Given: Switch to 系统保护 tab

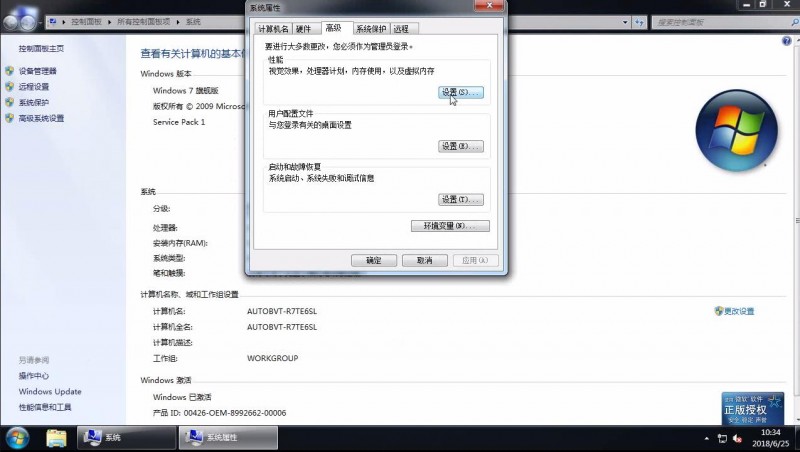Looking at the screenshot, I should coord(371,29).
